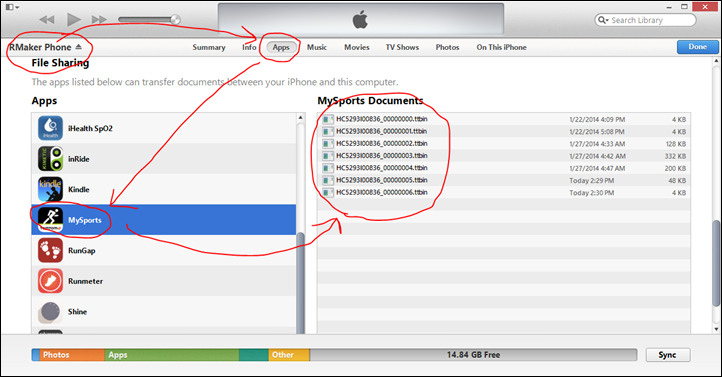This screenshot has height=377, width=722.
Task: Click the Done button
Action: (x=697, y=47)
